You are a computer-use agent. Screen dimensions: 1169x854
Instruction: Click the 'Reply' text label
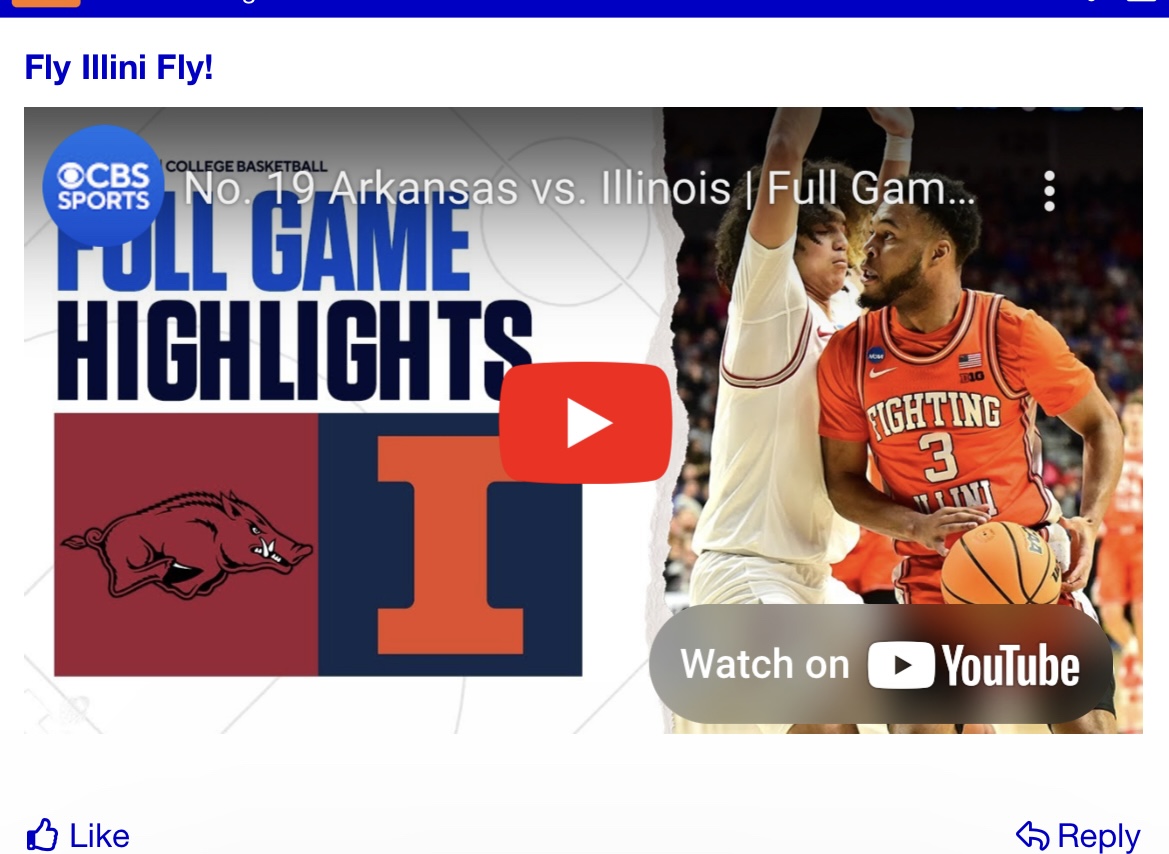[x=1099, y=835]
